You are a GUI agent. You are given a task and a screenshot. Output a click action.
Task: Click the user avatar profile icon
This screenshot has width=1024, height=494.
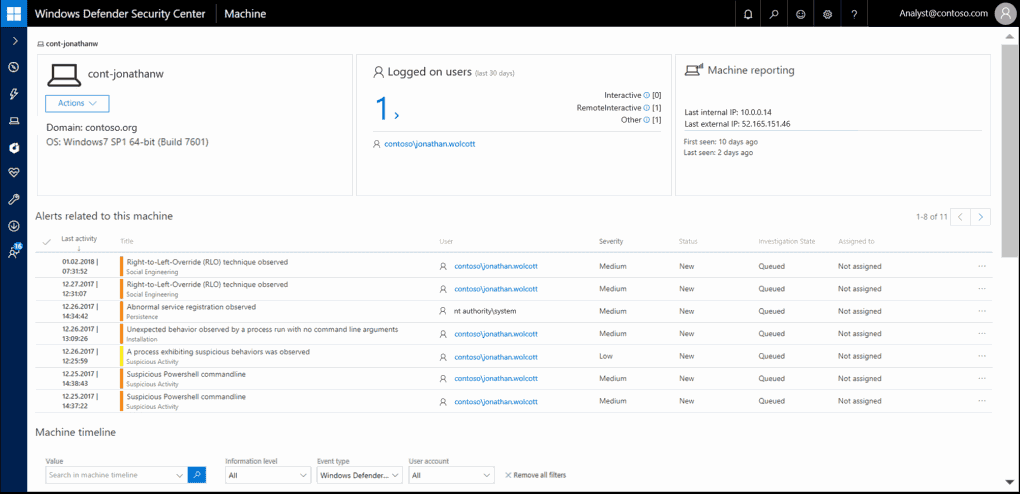pyautogui.click(x=1004, y=14)
